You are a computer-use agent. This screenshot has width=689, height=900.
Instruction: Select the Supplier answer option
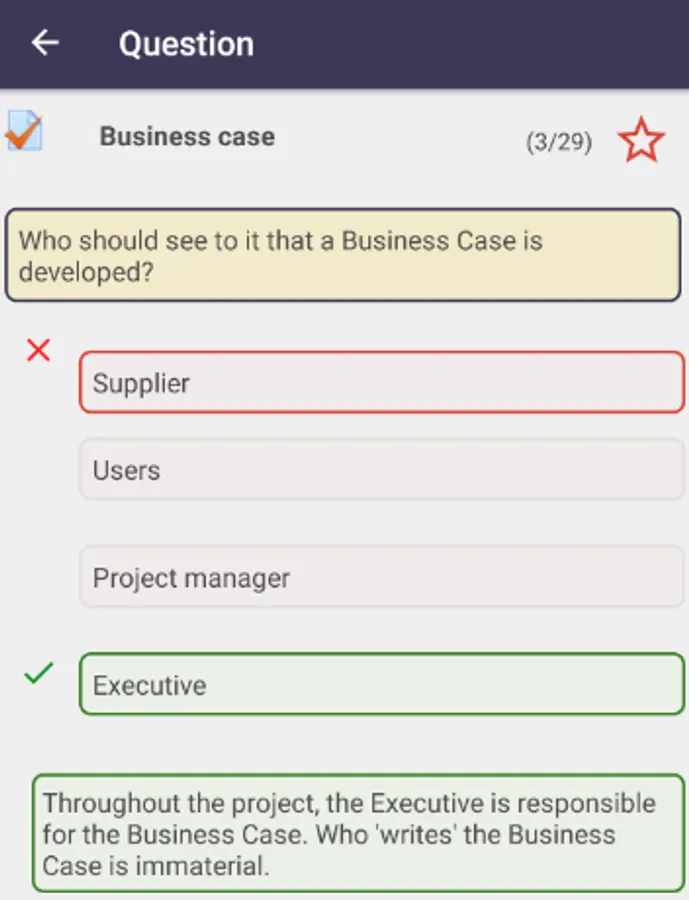tap(380, 382)
